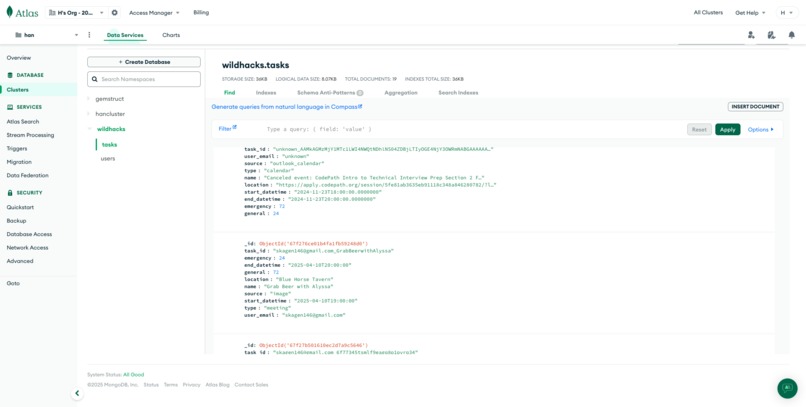Click the Reset query button

tap(699, 130)
